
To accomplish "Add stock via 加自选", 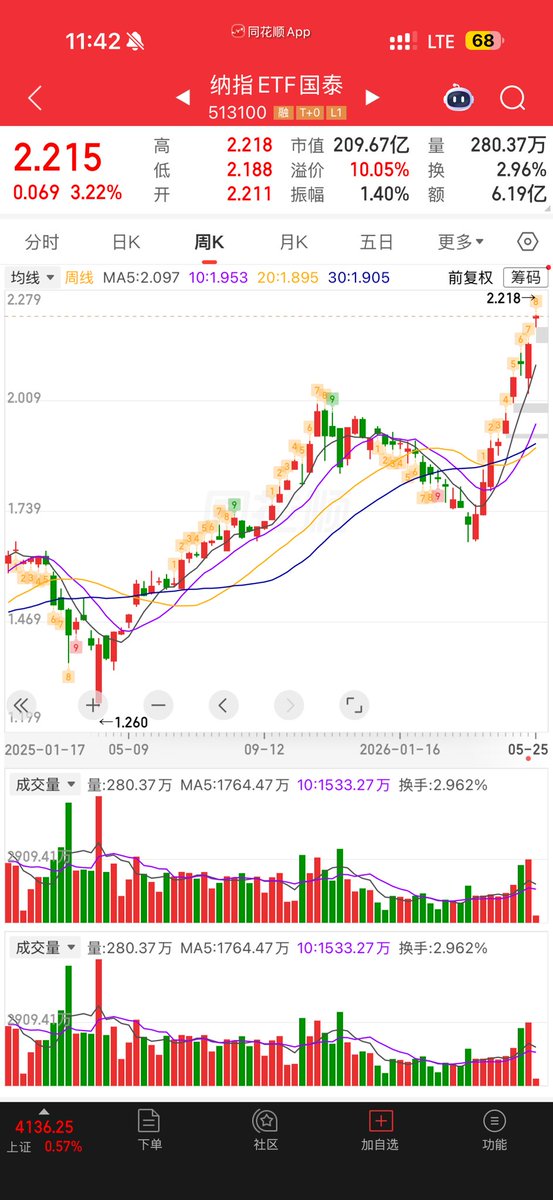I will click(x=380, y=1130).
